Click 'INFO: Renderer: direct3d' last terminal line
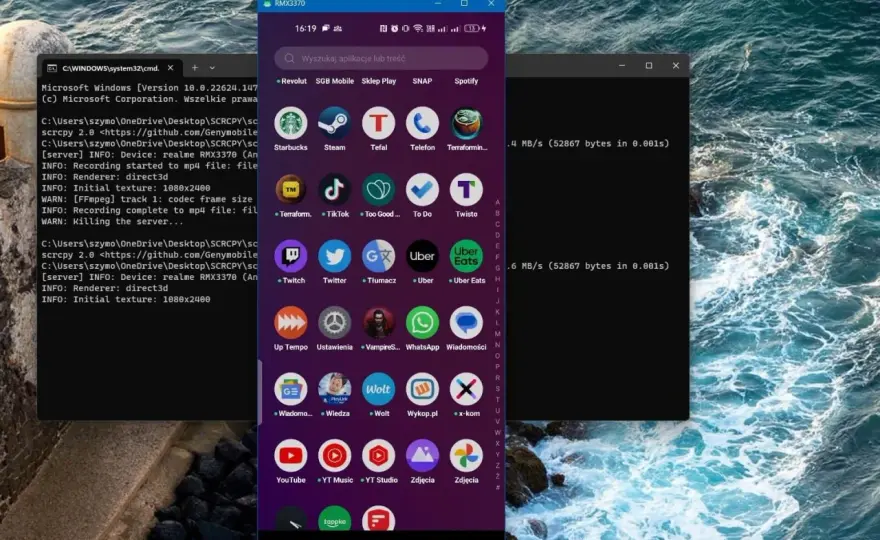 click(104, 289)
